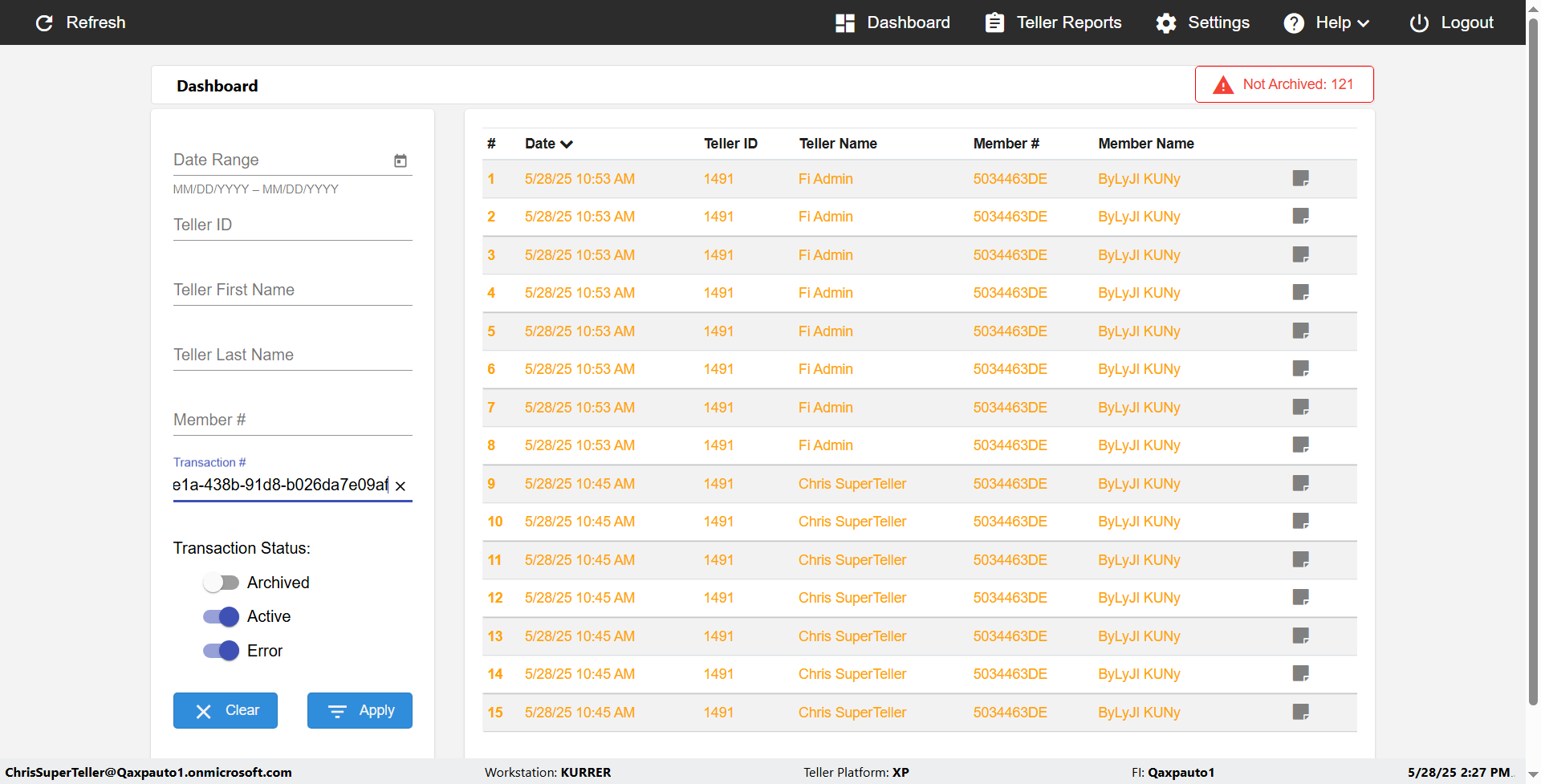Open the Teller Reports page
The width and height of the screenshot is (1541, 784).
(x=1053, y=22)
